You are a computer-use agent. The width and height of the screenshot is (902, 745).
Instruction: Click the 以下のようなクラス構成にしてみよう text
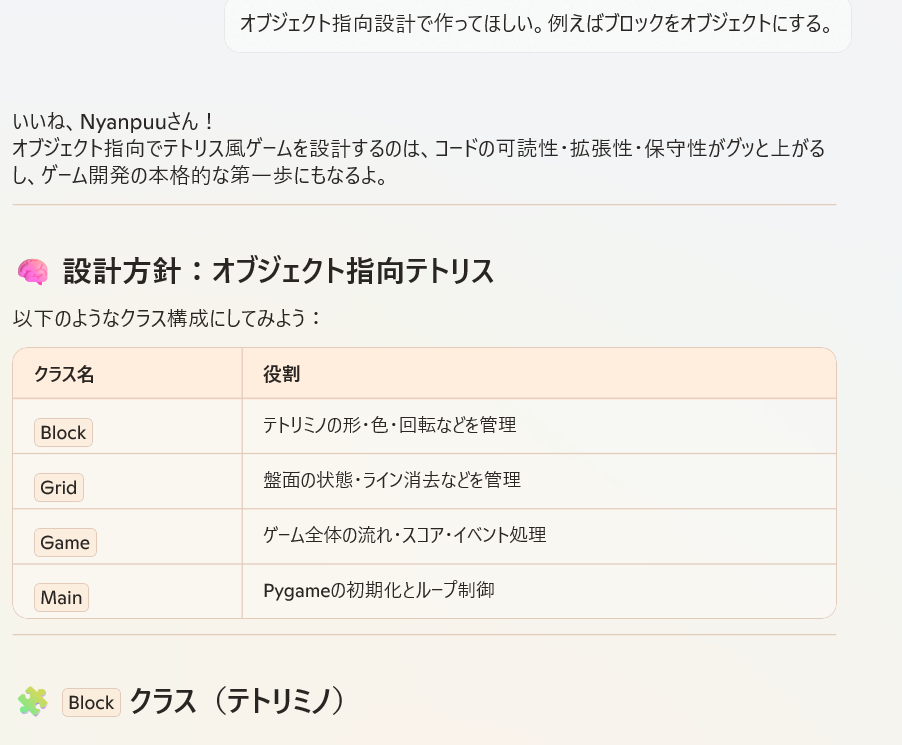click(x=166, y=318)
